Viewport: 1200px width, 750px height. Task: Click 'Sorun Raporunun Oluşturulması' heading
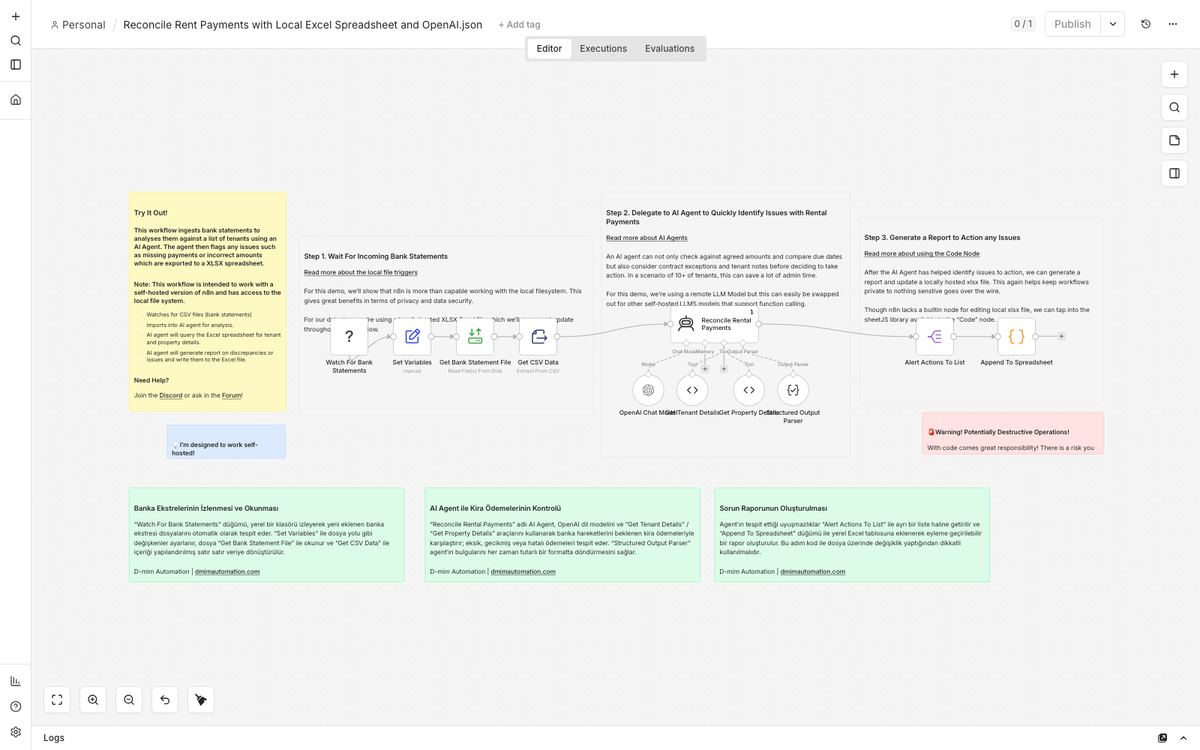773,508
